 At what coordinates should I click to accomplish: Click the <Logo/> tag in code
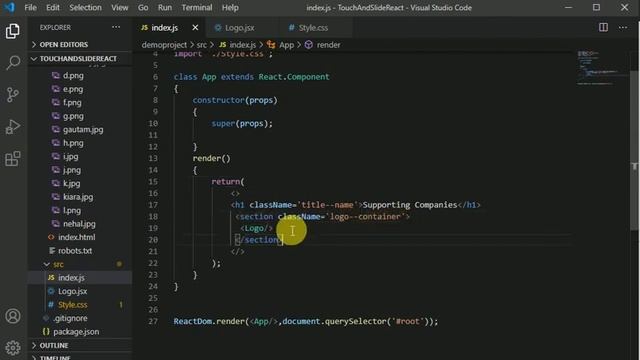[256, 228]
